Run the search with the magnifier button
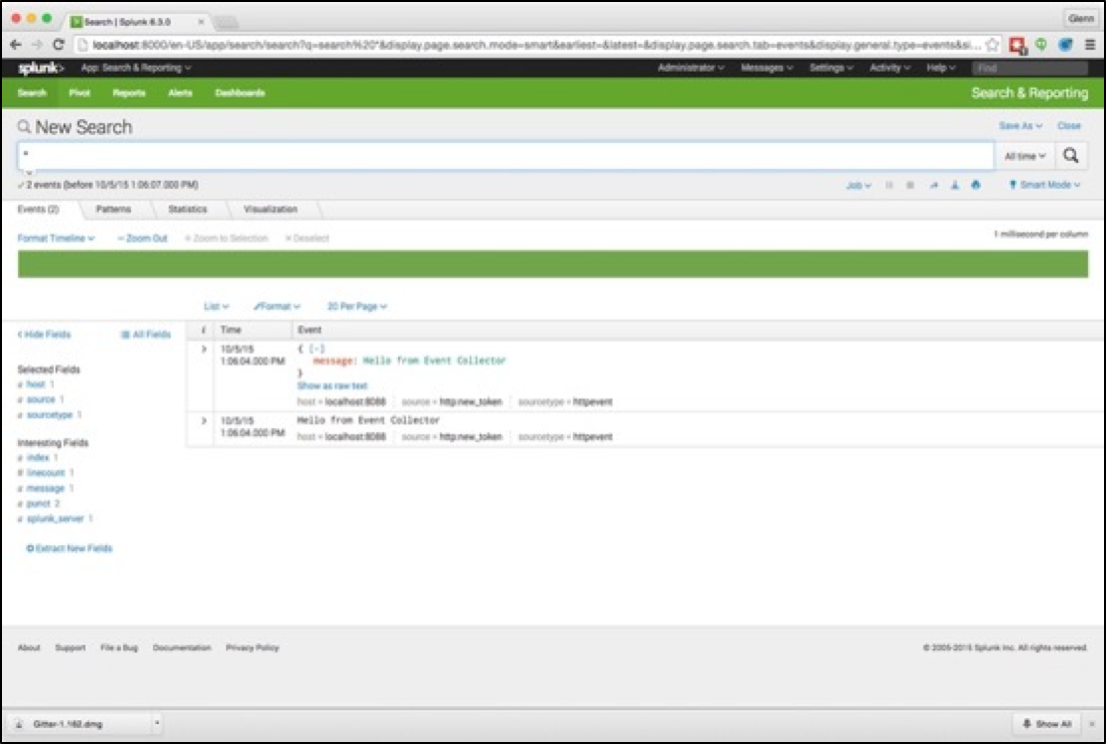Viewport: 1106px width, 744px height. 1071,156
